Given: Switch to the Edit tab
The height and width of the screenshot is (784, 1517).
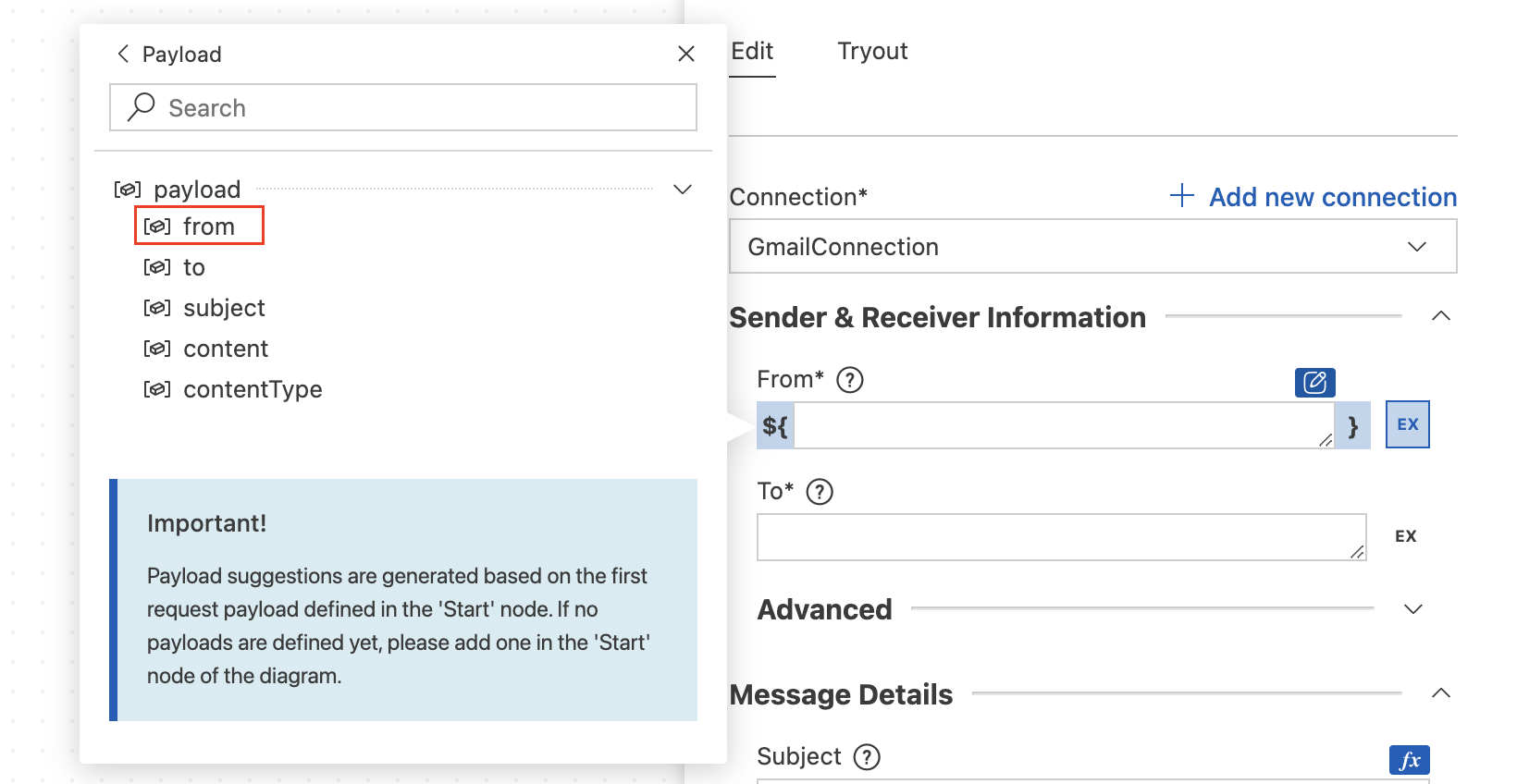Looking at the screenshot, I should [x=752, y=52].
